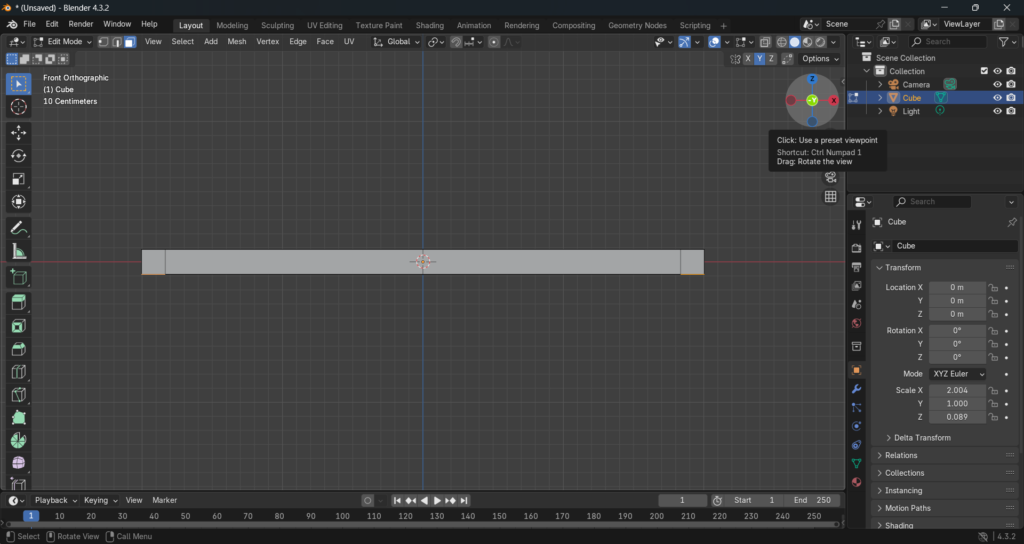Select the Rotate tool in toolbar

18,156
